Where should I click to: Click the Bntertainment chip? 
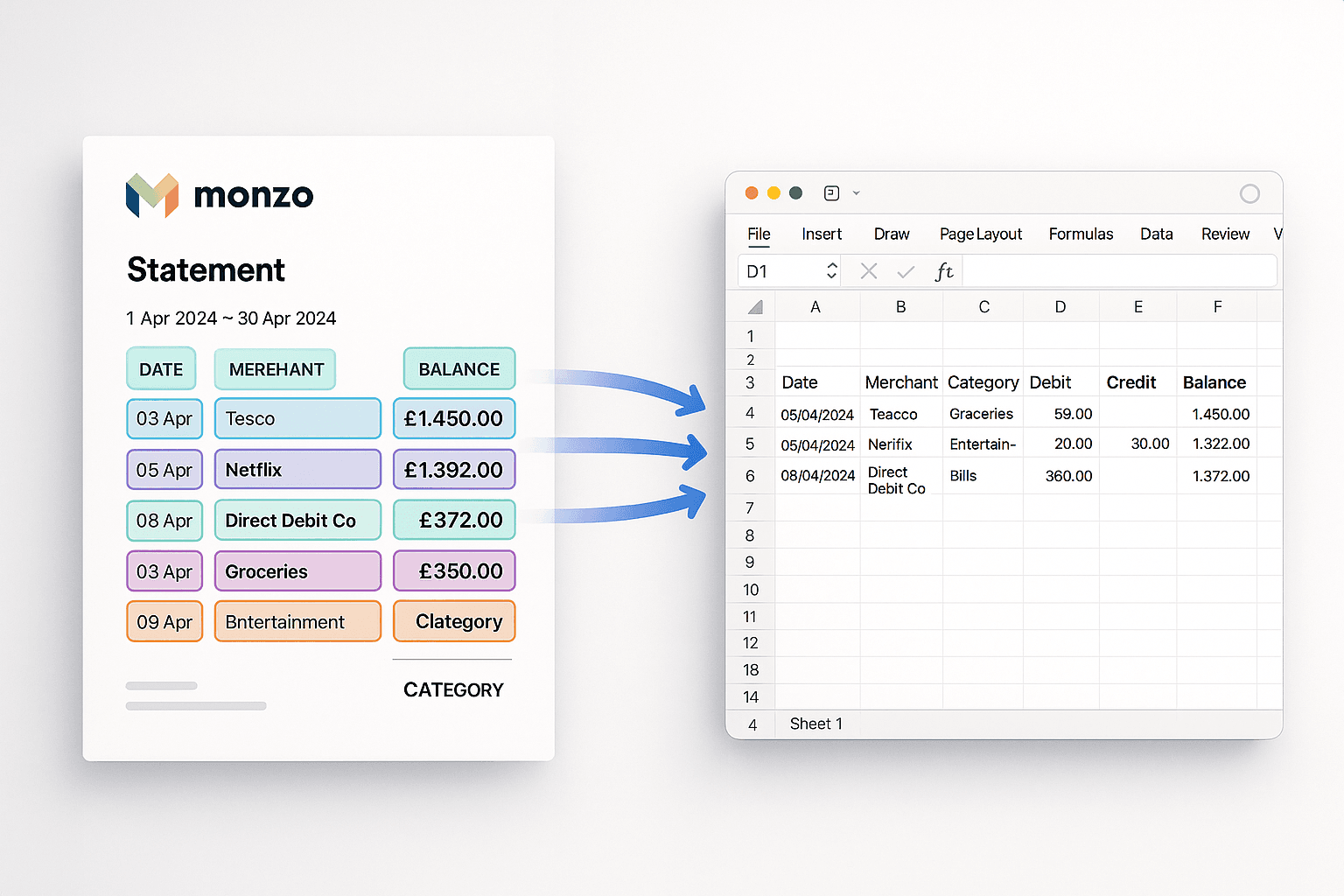(297, 621)
